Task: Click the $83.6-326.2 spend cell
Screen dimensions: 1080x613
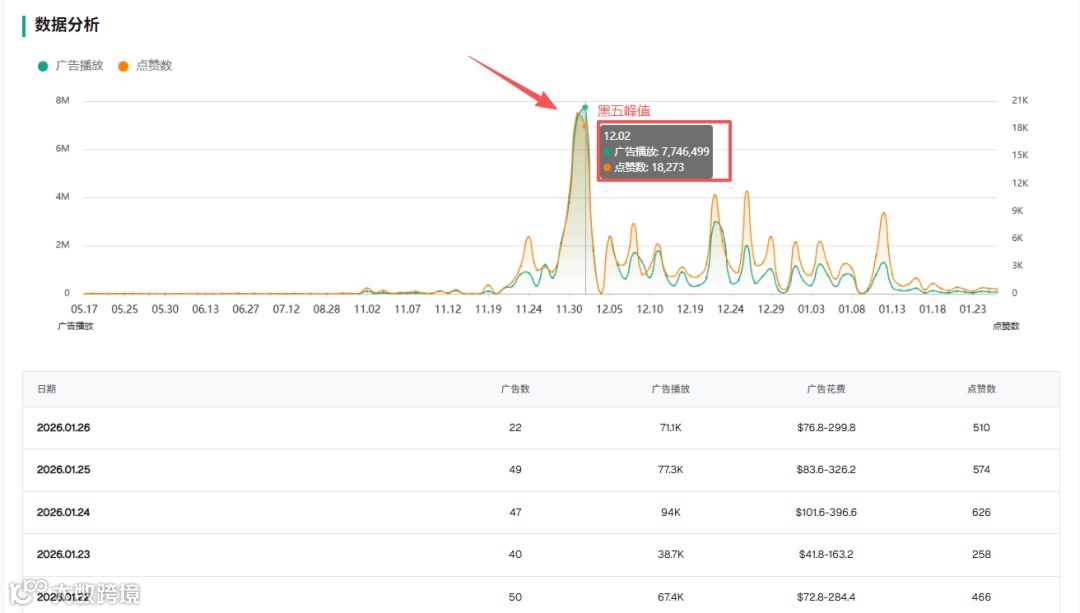Action: (x=826, y=470)
